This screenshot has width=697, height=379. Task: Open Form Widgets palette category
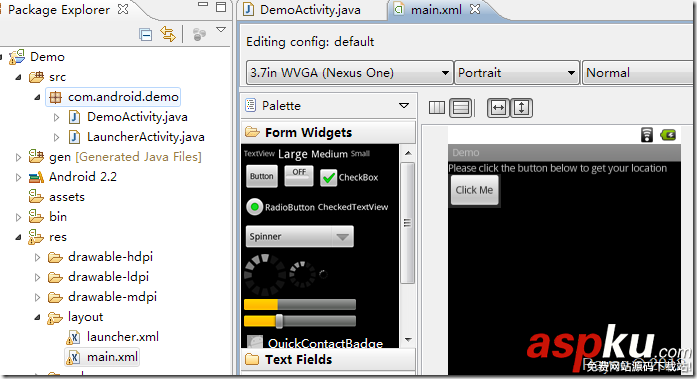(328, 132)
